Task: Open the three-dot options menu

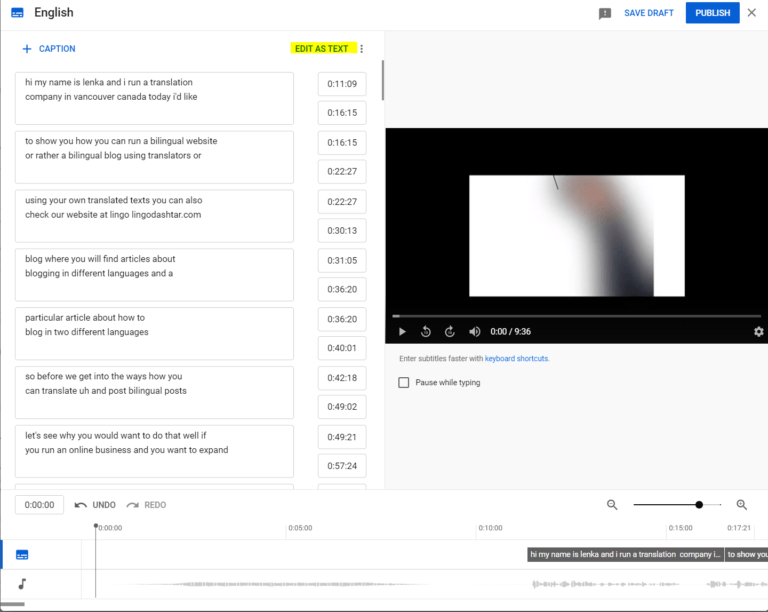Action: [361, 48]
